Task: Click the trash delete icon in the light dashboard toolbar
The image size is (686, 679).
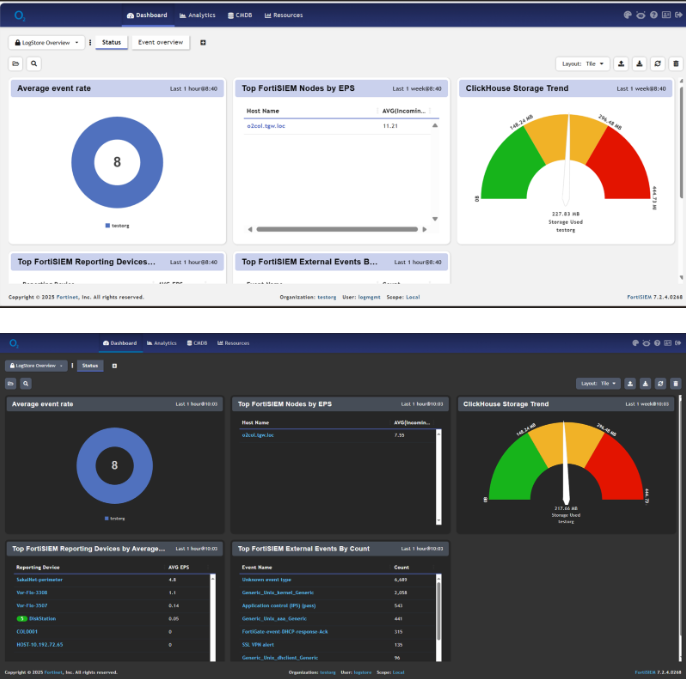Action: [x=676, y=64]
